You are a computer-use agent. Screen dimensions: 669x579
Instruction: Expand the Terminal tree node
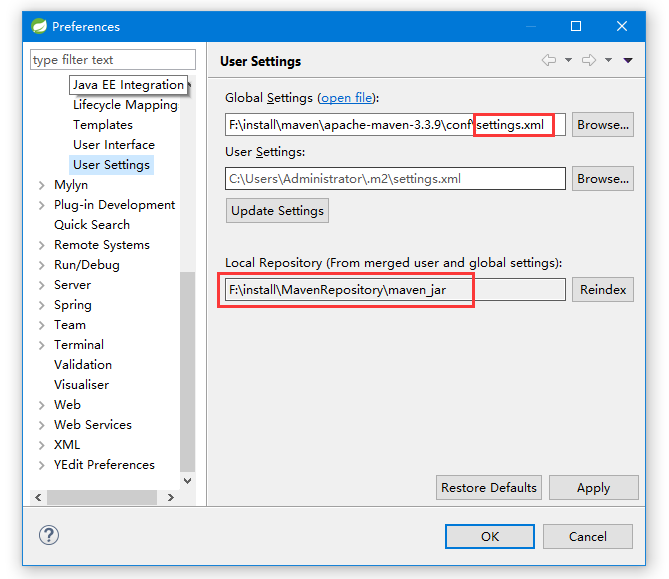pyautogui.click(x=41, y=345)
